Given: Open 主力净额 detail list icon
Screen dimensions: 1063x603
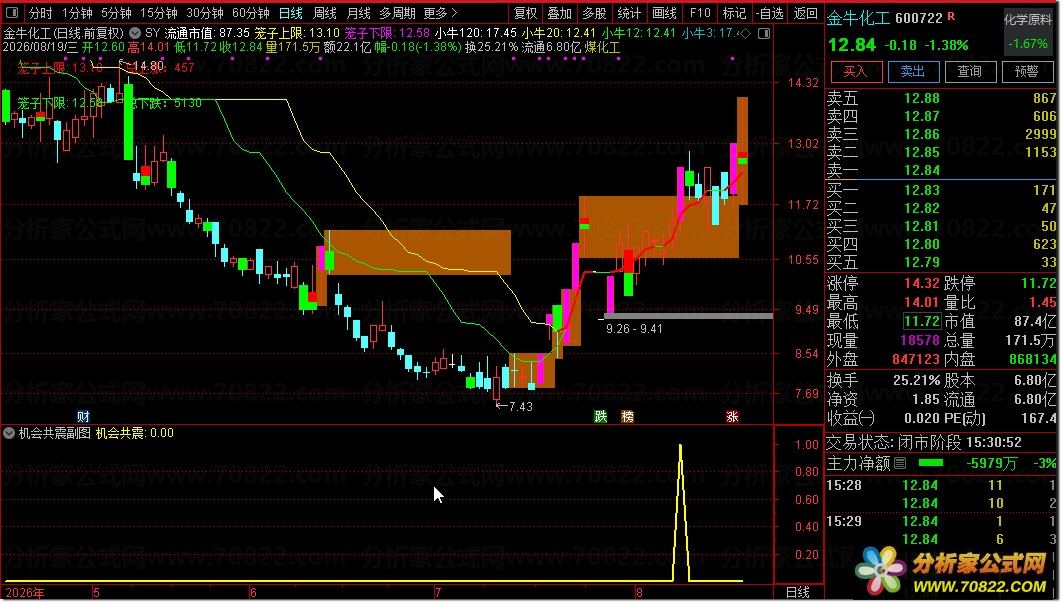Looking at the screenshot, I should tap(900, 463).
